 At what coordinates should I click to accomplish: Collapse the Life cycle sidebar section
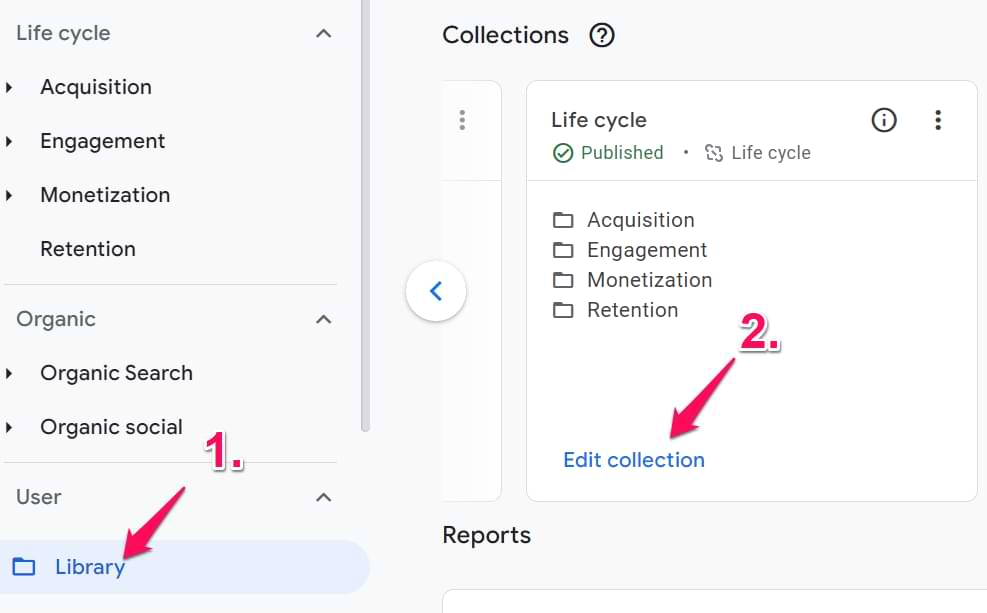pos(323,33)
